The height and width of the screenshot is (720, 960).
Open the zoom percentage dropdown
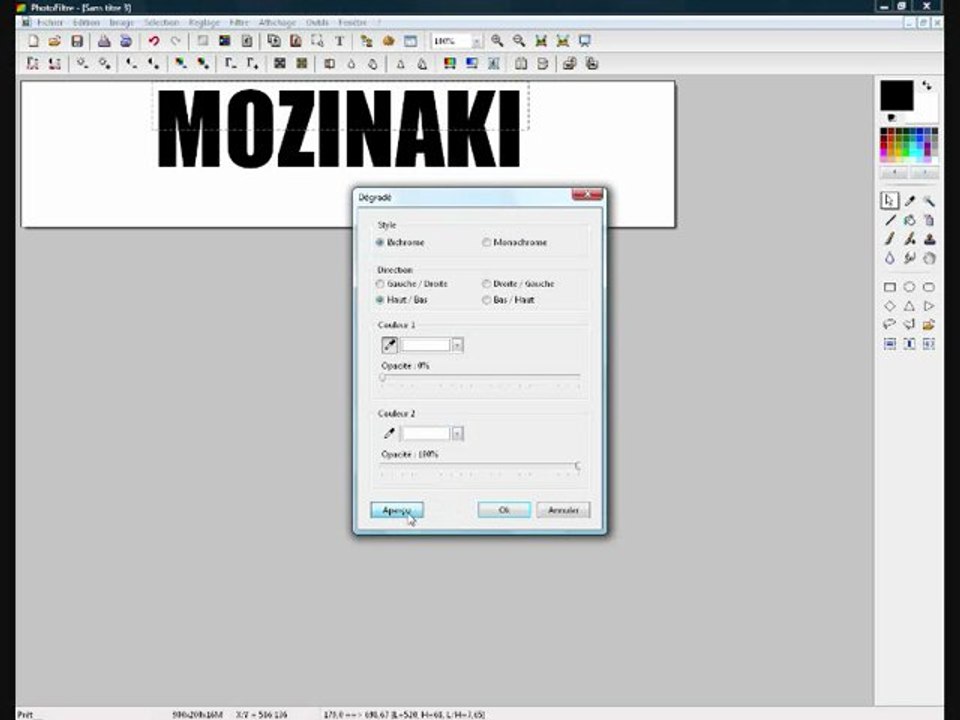(x=476, y=41)
